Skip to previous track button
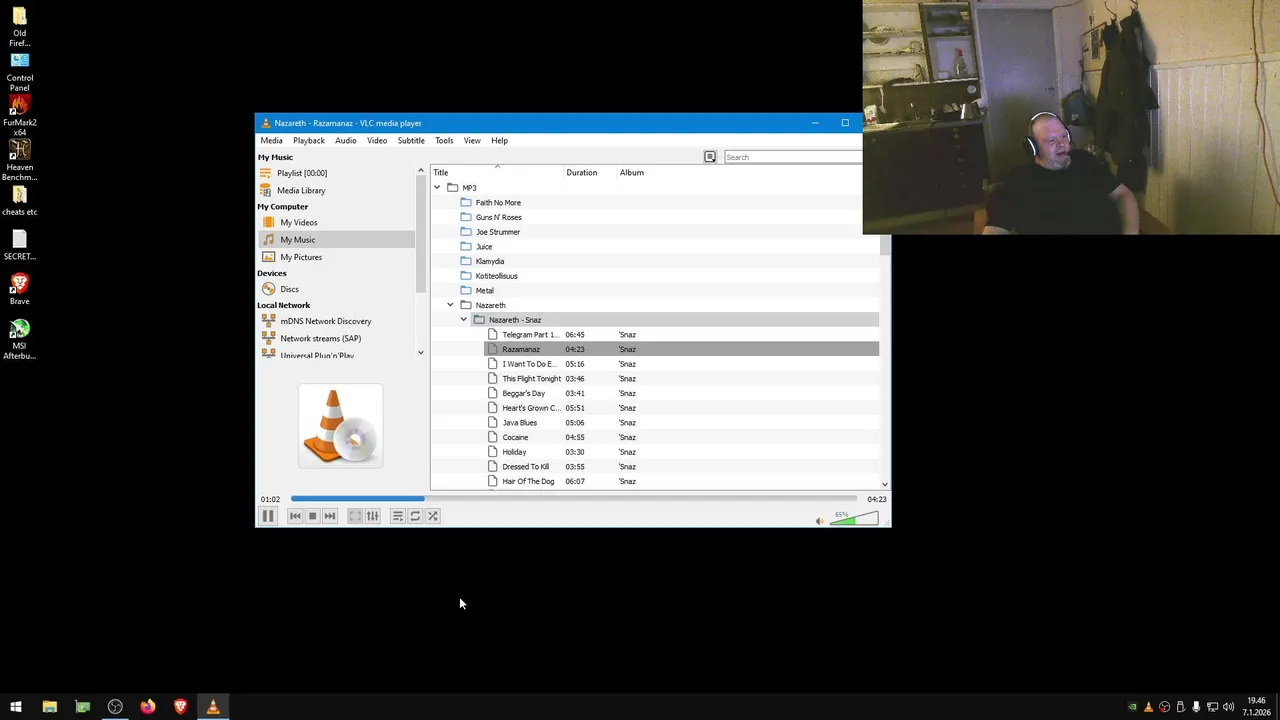 click(x=295, y=516)
